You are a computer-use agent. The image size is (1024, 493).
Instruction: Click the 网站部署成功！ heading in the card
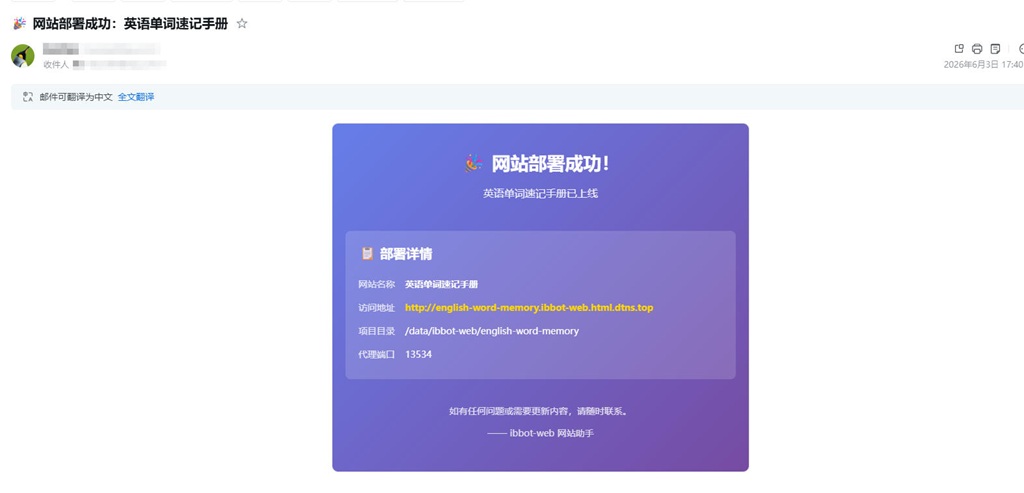pos(551,164)
